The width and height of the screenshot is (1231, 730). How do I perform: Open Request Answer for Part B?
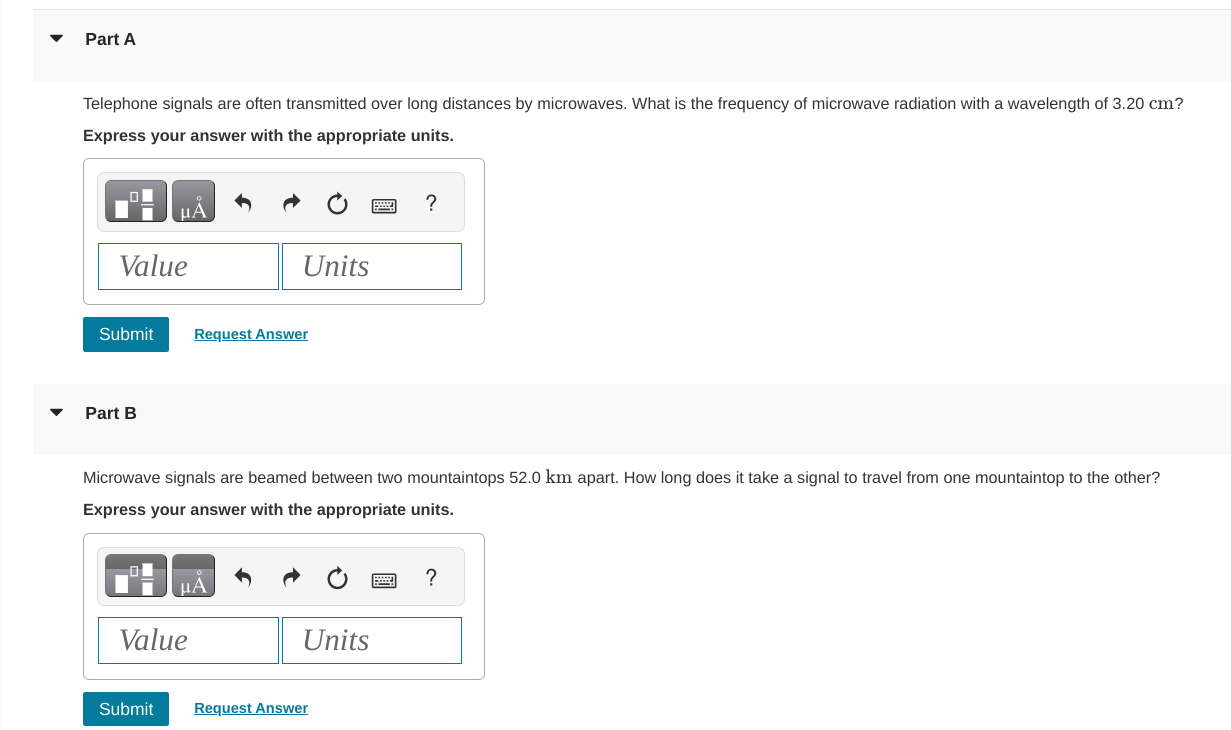click(250, 707)
